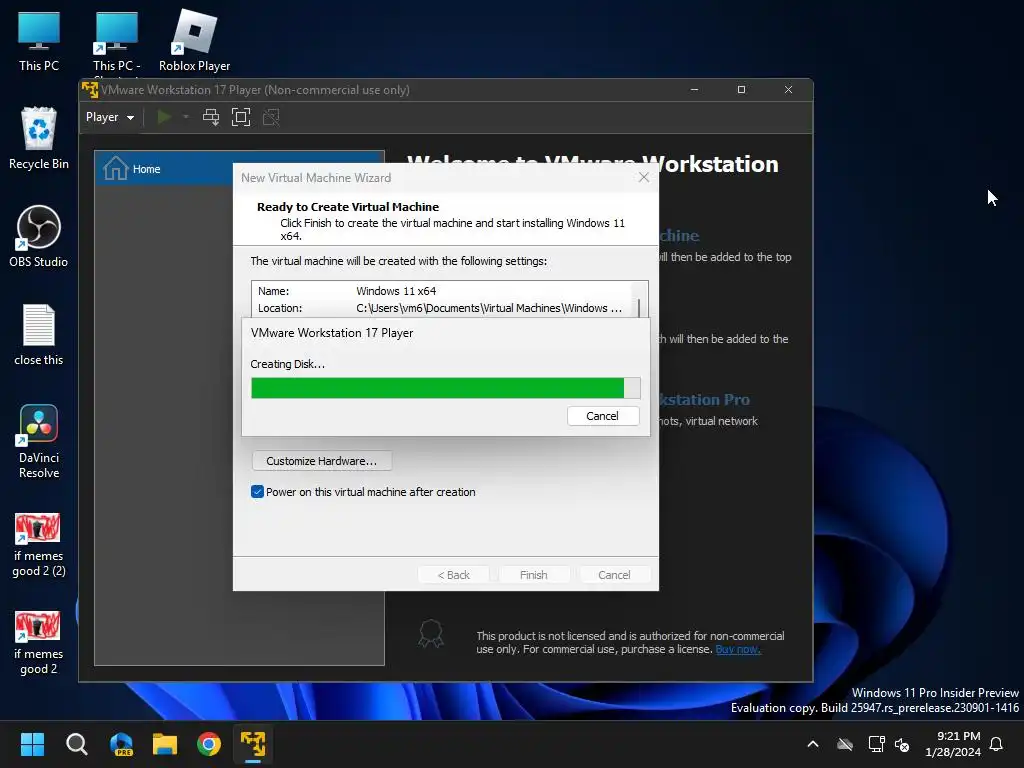
Task: Click the license ribbon badge icon
Action: (431, 633)
